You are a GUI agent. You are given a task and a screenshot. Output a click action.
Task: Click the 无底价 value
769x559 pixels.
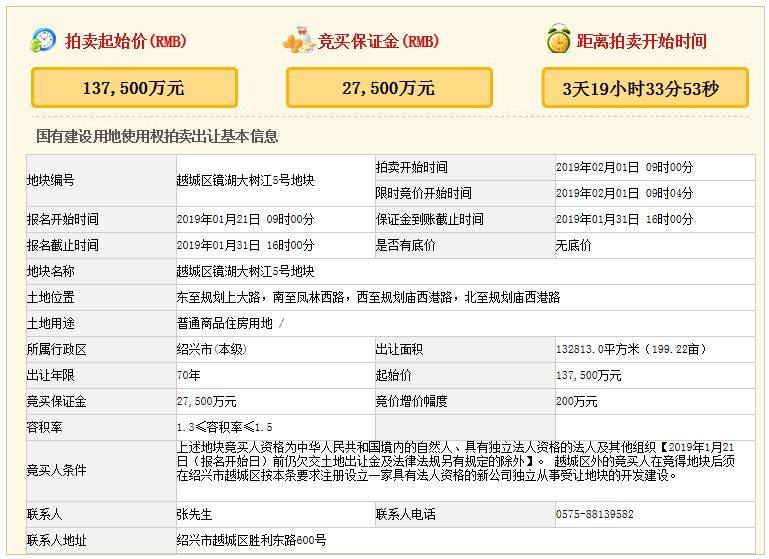[x=573, y=245]
